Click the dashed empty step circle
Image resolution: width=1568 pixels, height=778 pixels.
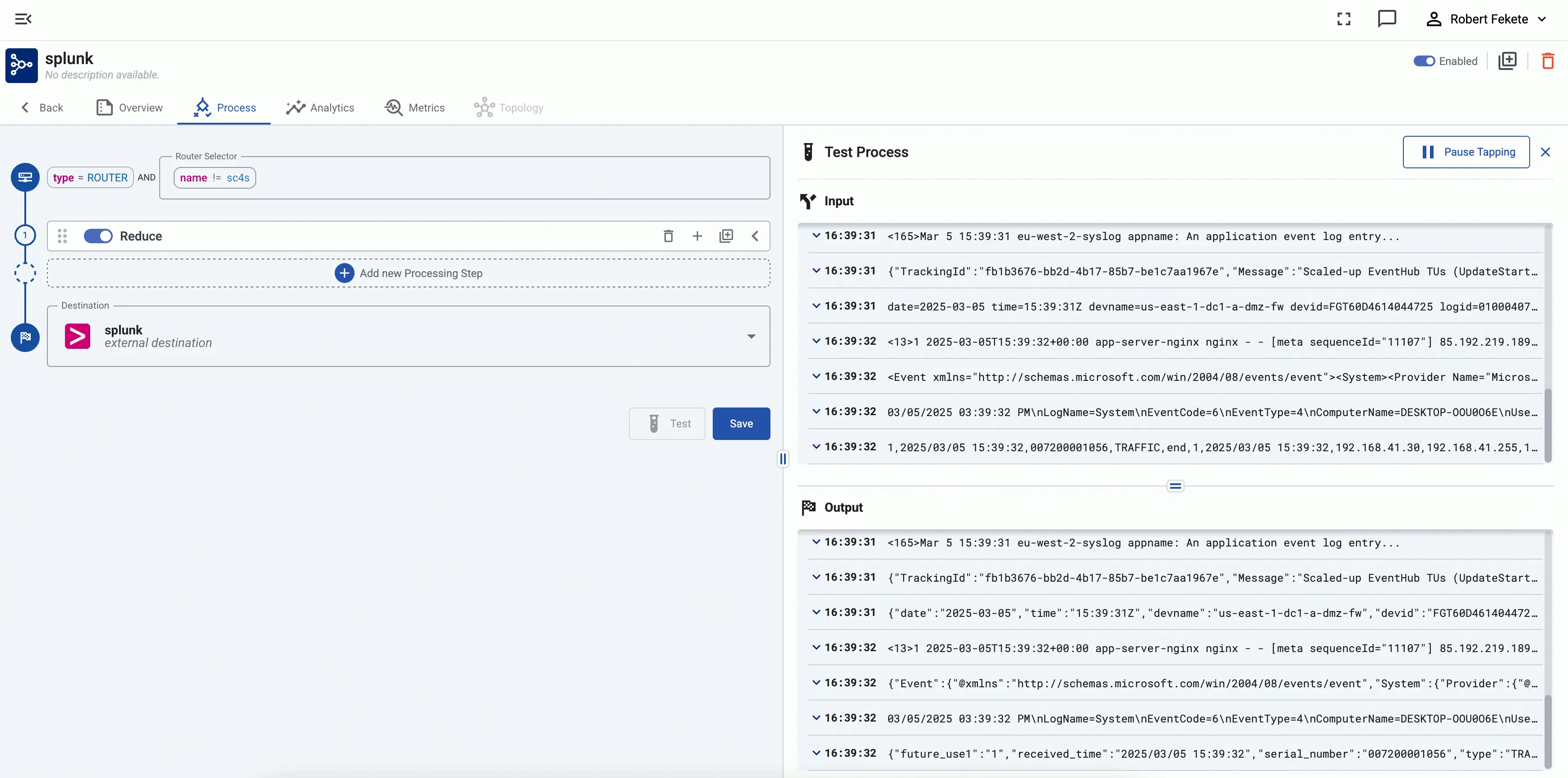coord(25,273)
